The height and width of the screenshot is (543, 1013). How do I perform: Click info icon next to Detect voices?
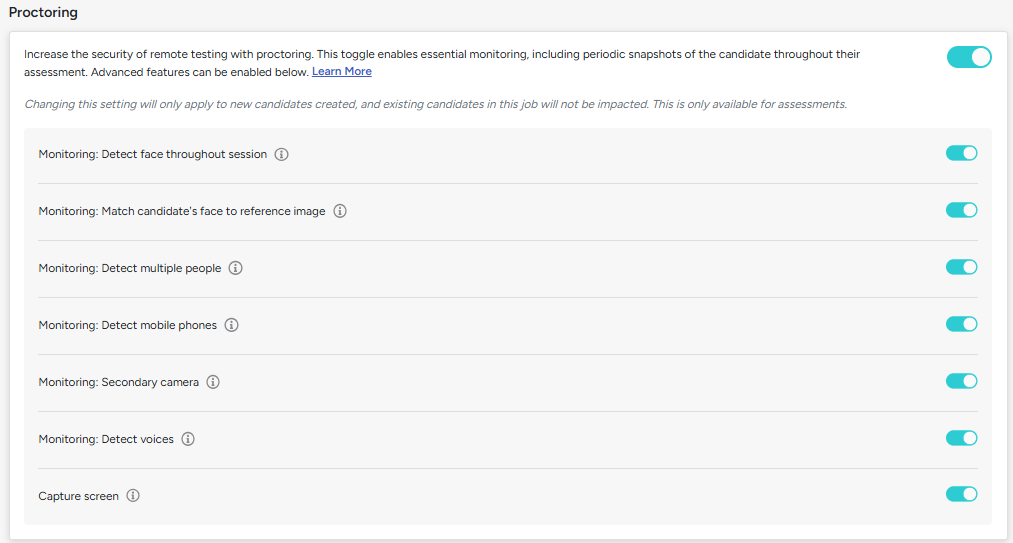click(x=188, y=439)
